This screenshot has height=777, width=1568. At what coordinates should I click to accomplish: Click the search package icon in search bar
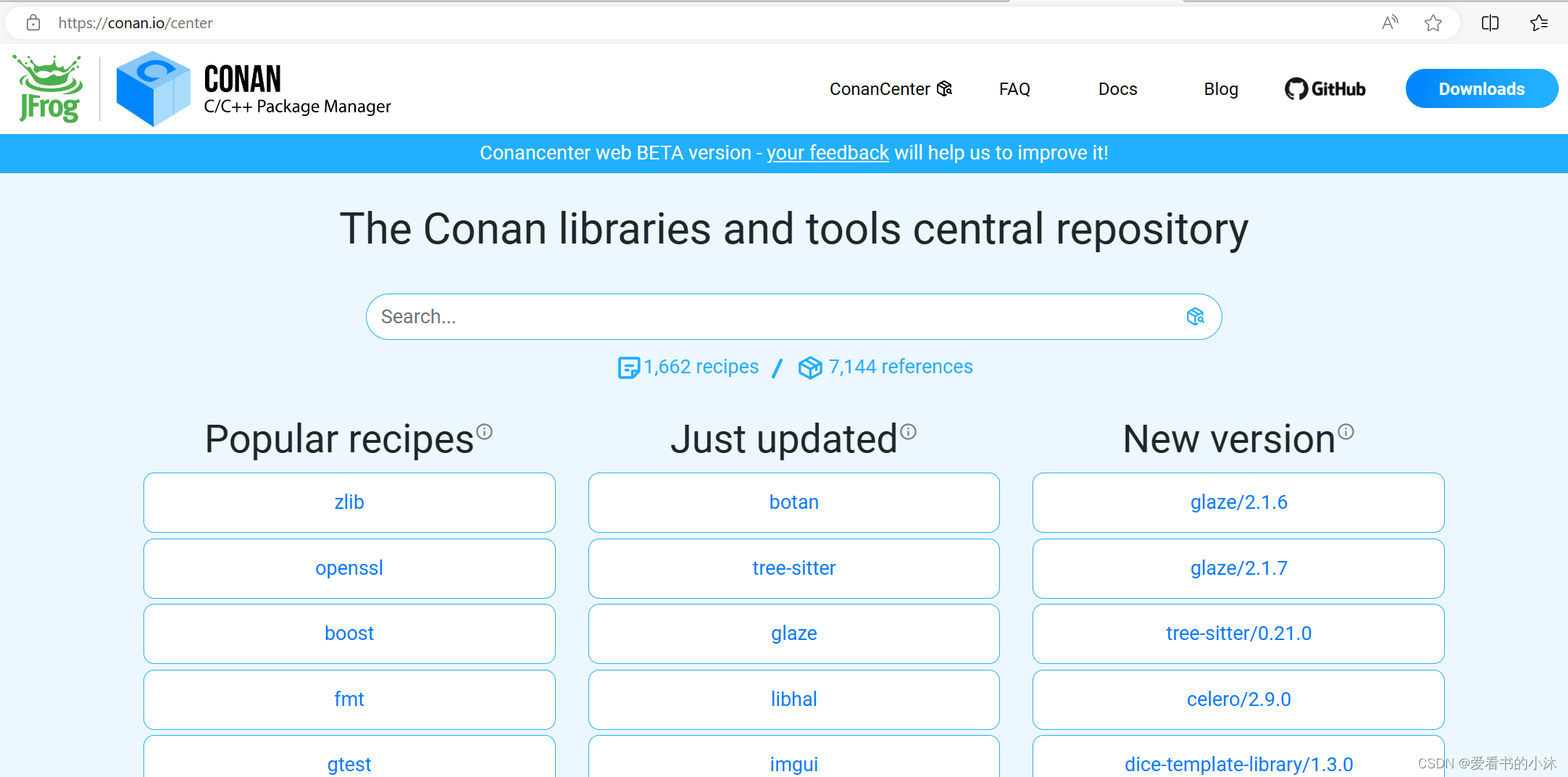pos(1195,317)
